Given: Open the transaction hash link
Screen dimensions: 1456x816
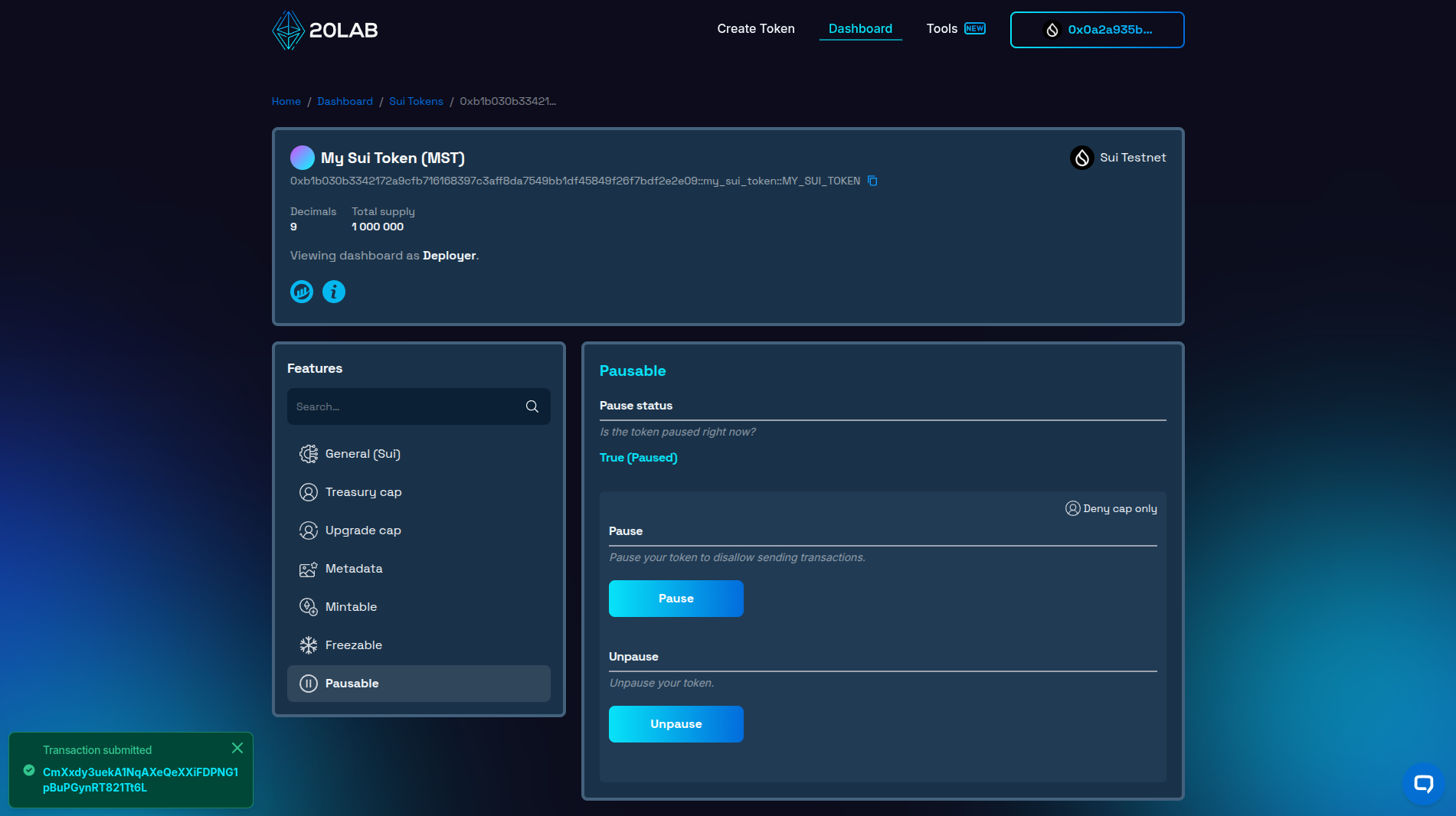Looking at the screenshot, I should click(140, 780).
